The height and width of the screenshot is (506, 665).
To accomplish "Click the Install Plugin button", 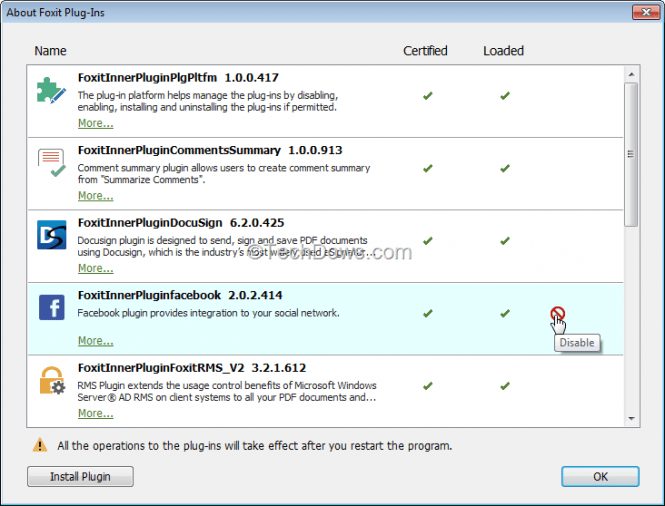I will 80,477.
